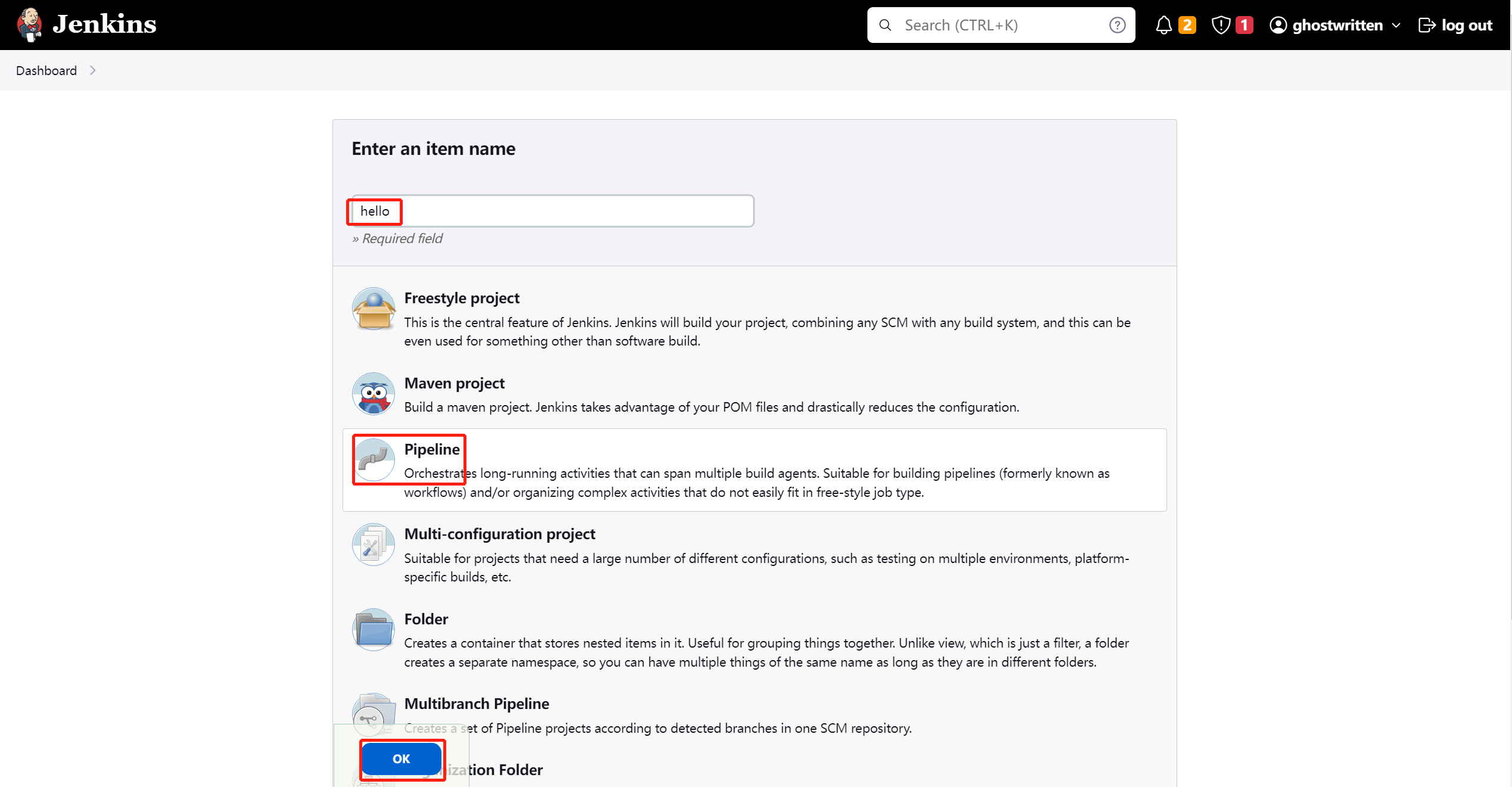1512x787 pixels.
Task: Click the orange notification count badge 2
Action: [x=1187, y=25]
